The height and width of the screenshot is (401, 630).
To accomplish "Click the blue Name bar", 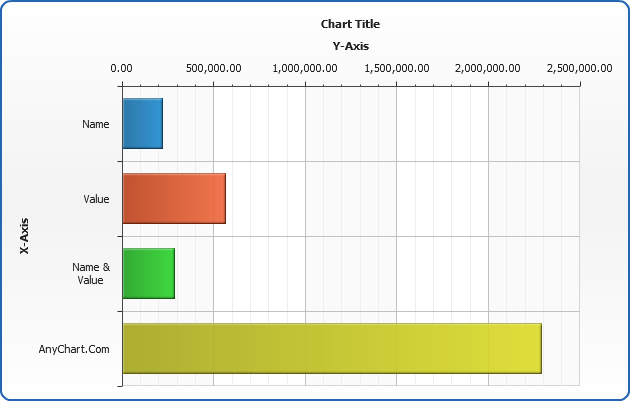I will click(x=142, y=123).
